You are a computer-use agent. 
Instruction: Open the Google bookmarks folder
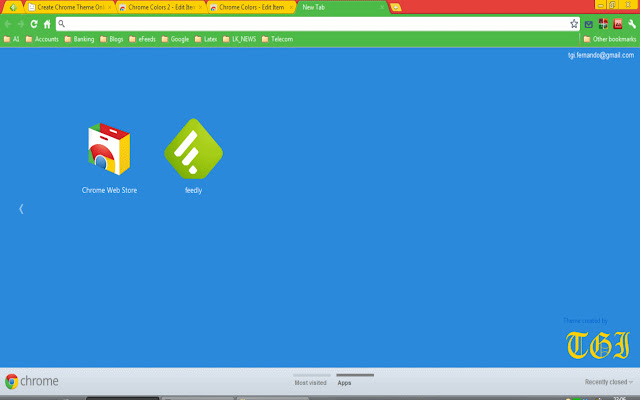coord(175,39)
